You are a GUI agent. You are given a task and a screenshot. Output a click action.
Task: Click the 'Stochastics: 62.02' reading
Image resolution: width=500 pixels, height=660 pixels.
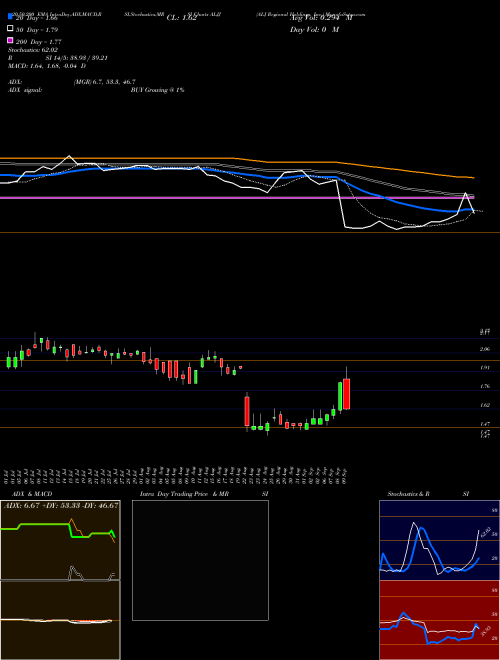pos(33,50)
